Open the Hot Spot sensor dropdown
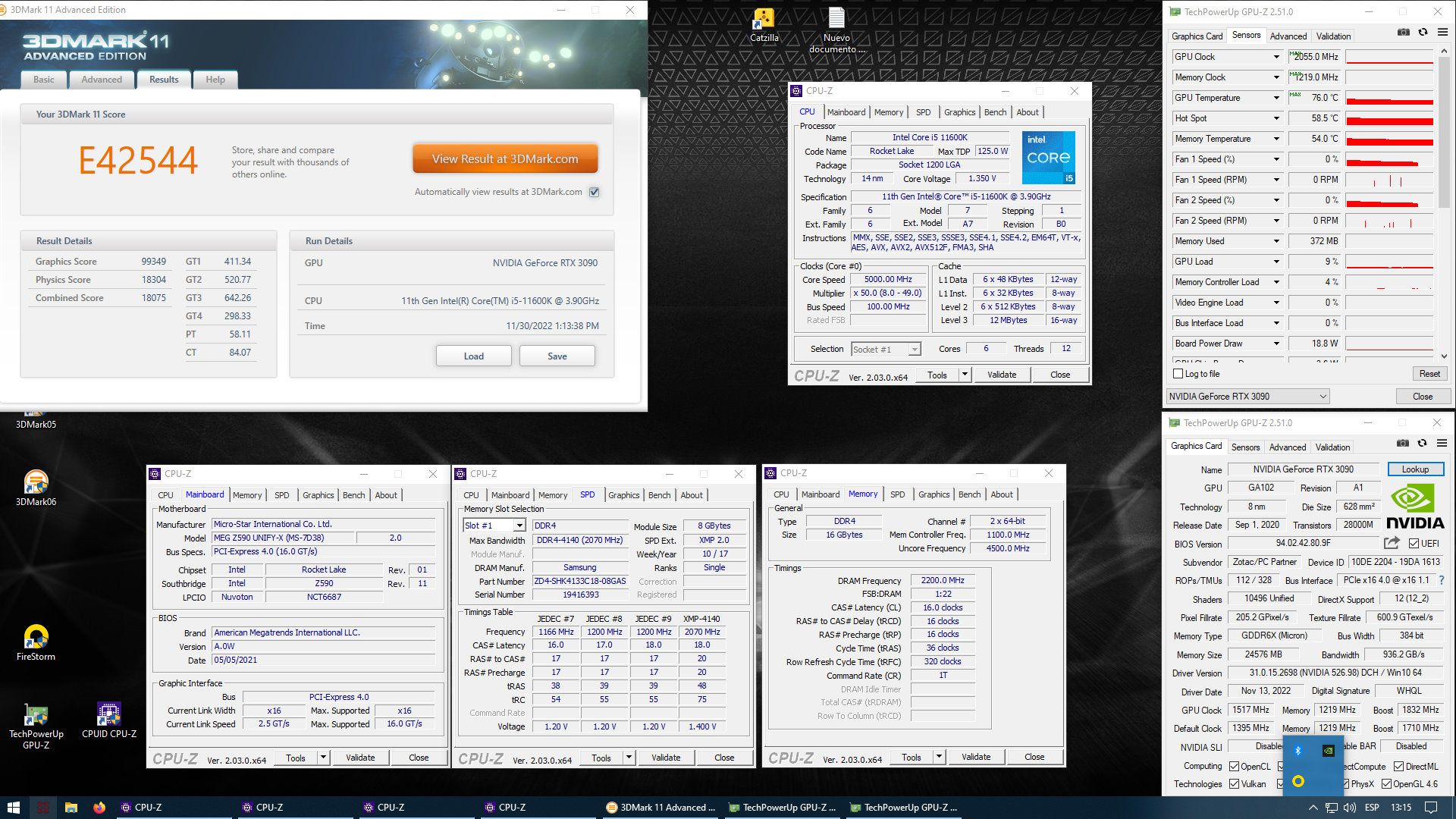 [x=1276, y=118]
